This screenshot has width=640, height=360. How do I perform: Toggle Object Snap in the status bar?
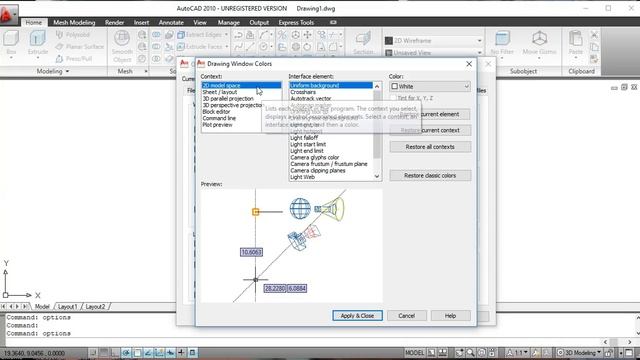[x=137, y=353]
